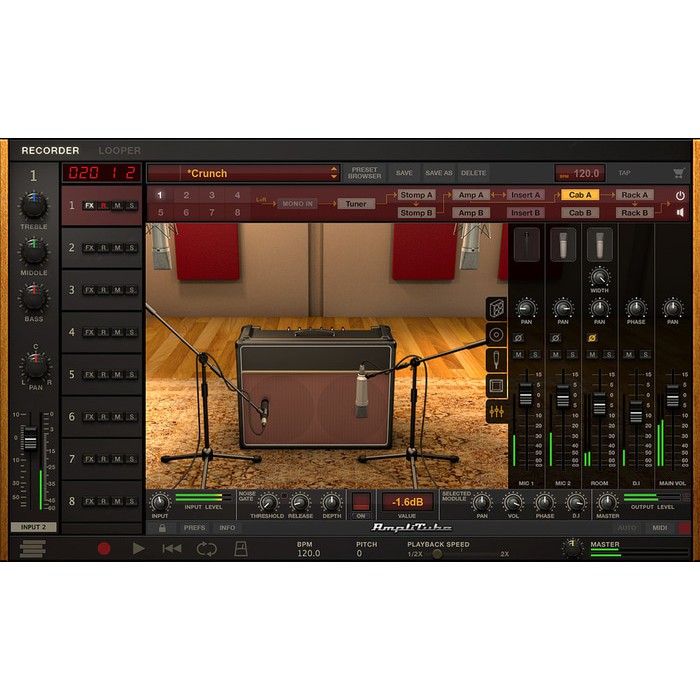The width and height of the screenshot is (700, 700).
Task: Click the record button in transport
Action: [104, 548]
